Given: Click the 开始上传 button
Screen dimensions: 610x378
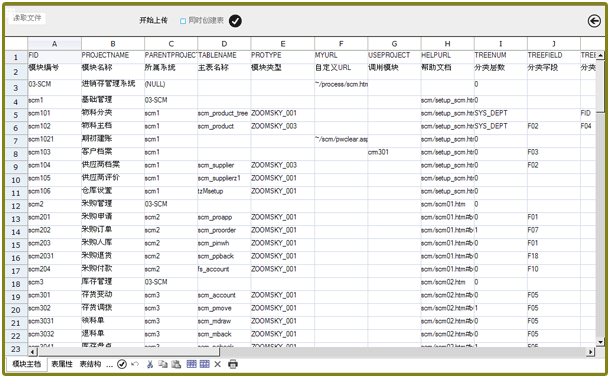Looking at the screenshot, I should (153, 20).
